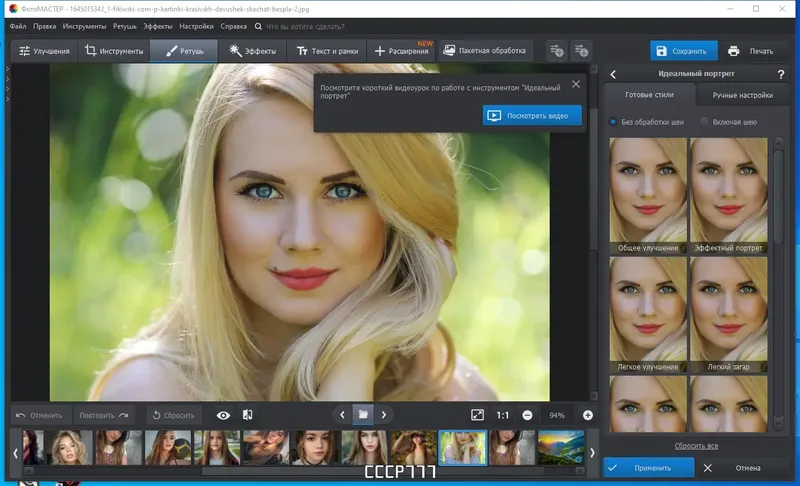This screenshot has width=800, height=486.
Task: Click the Посмотреть видео button
Action: pyautogui.click(x=531, y=115)
